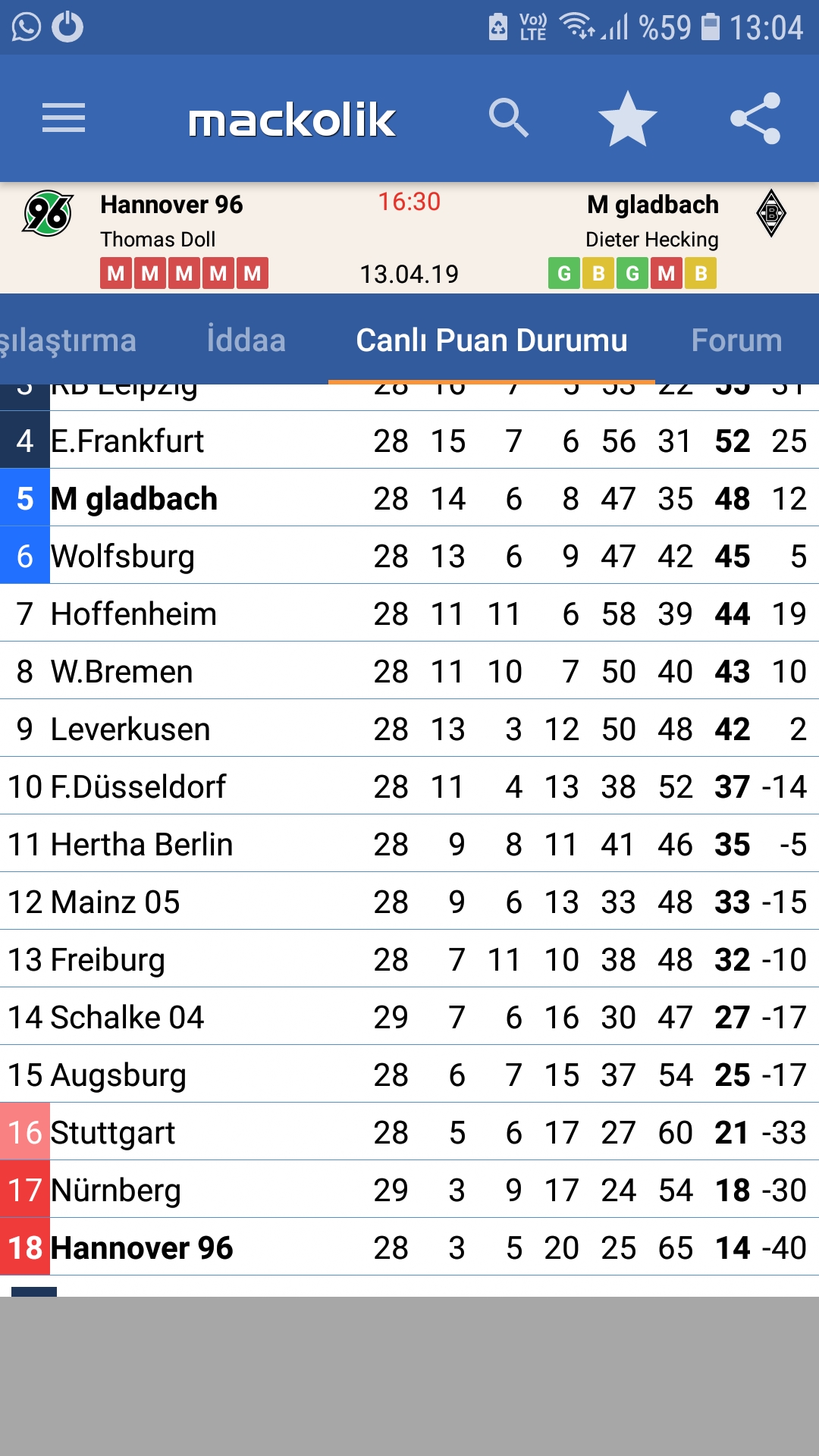819x1456 pixels.
Task: Tap Hannover's first red M form badge
Action: (x=116, y=273)
